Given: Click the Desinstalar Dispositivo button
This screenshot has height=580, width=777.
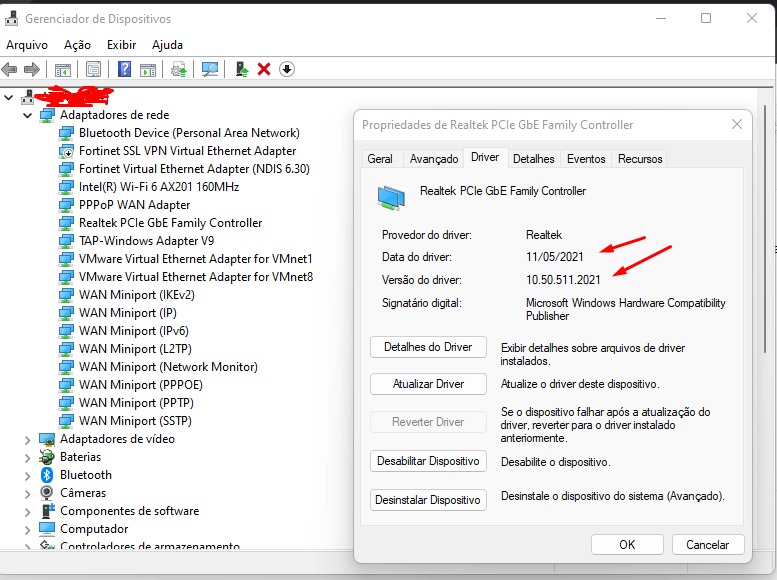Looking at the screenshot, I should point(428,500).
